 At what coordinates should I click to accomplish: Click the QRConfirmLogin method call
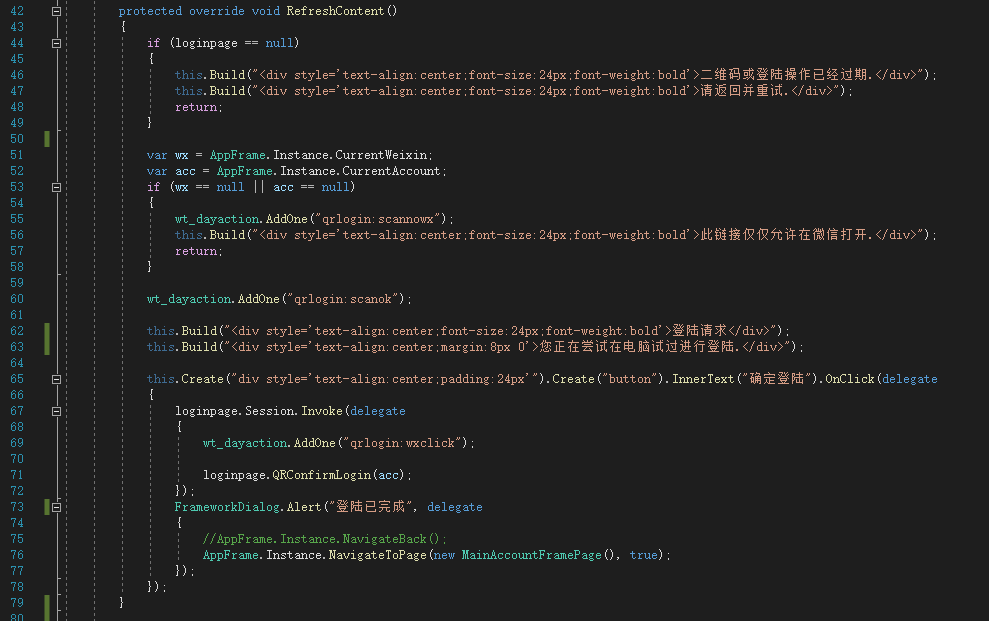[321, 475]
